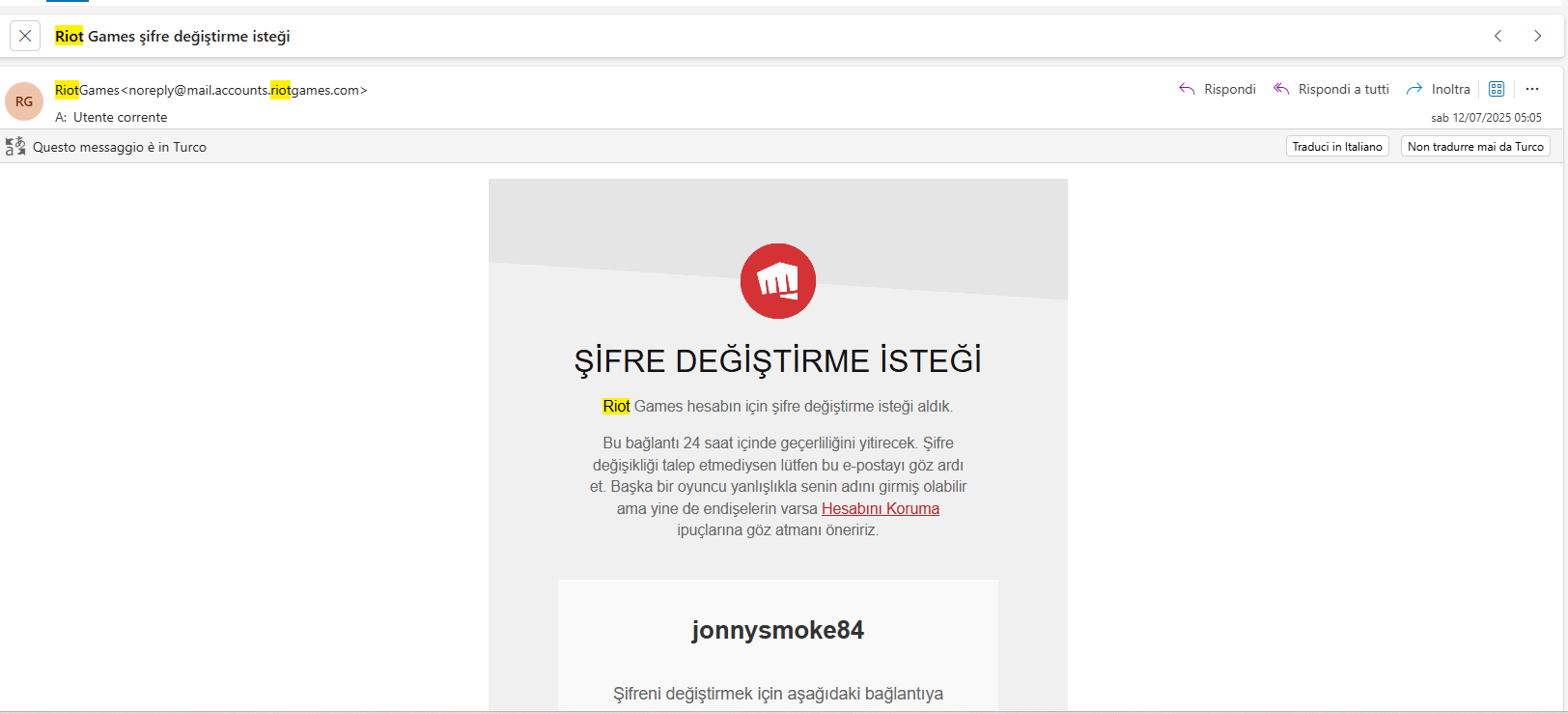Click the Rispondi reply arrow icon

1187,89
